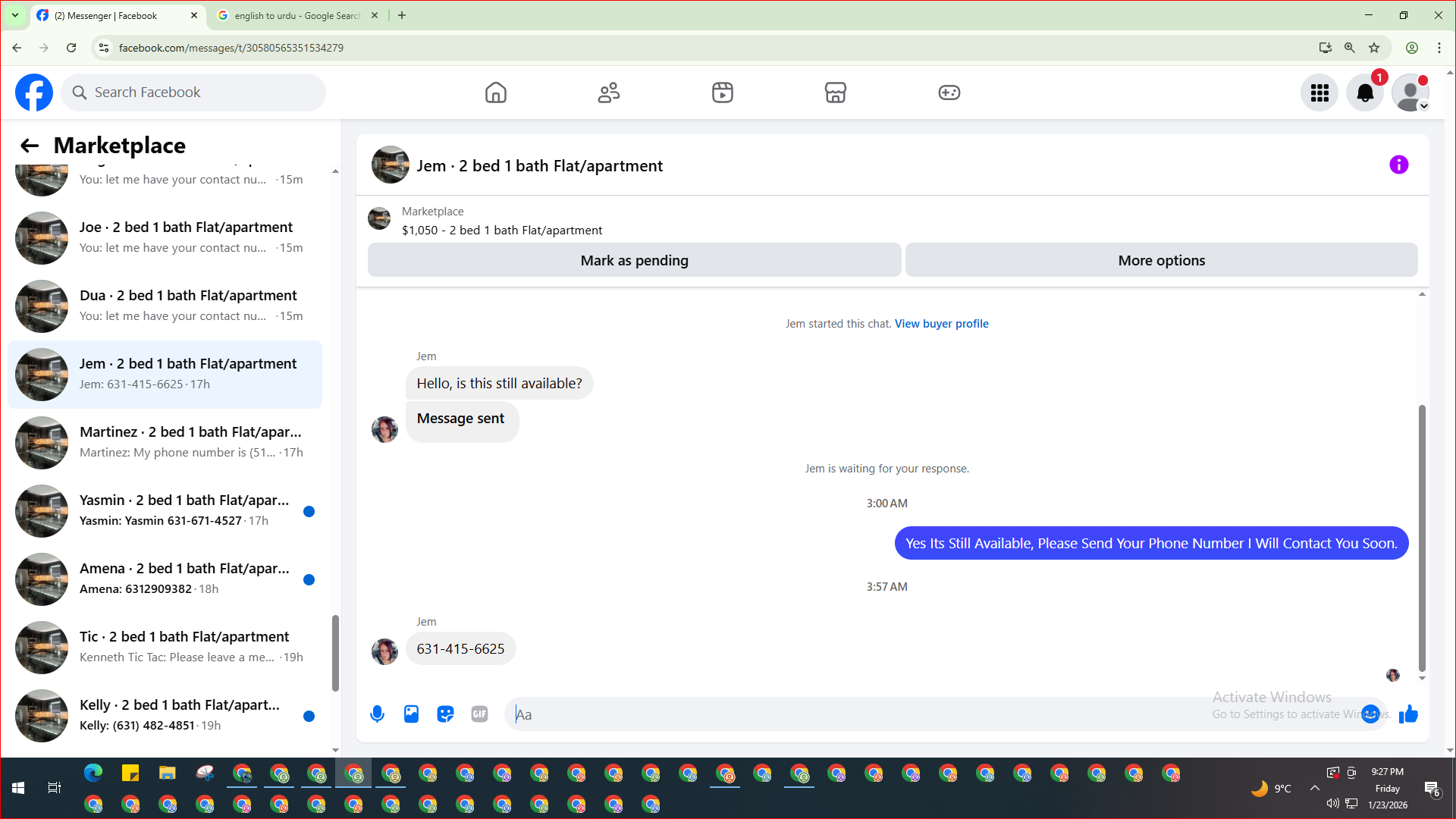Open the Reels video icon
The height and width of the screenshot is (819, 1456).
click(x=722, y=93)
